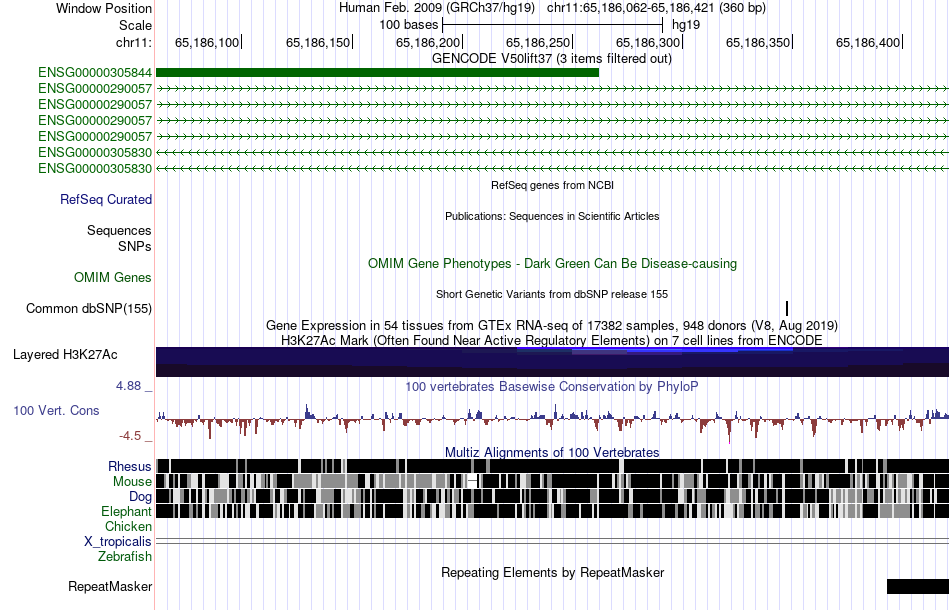Click the OMIM Genes track label

[x=113, y=277]
